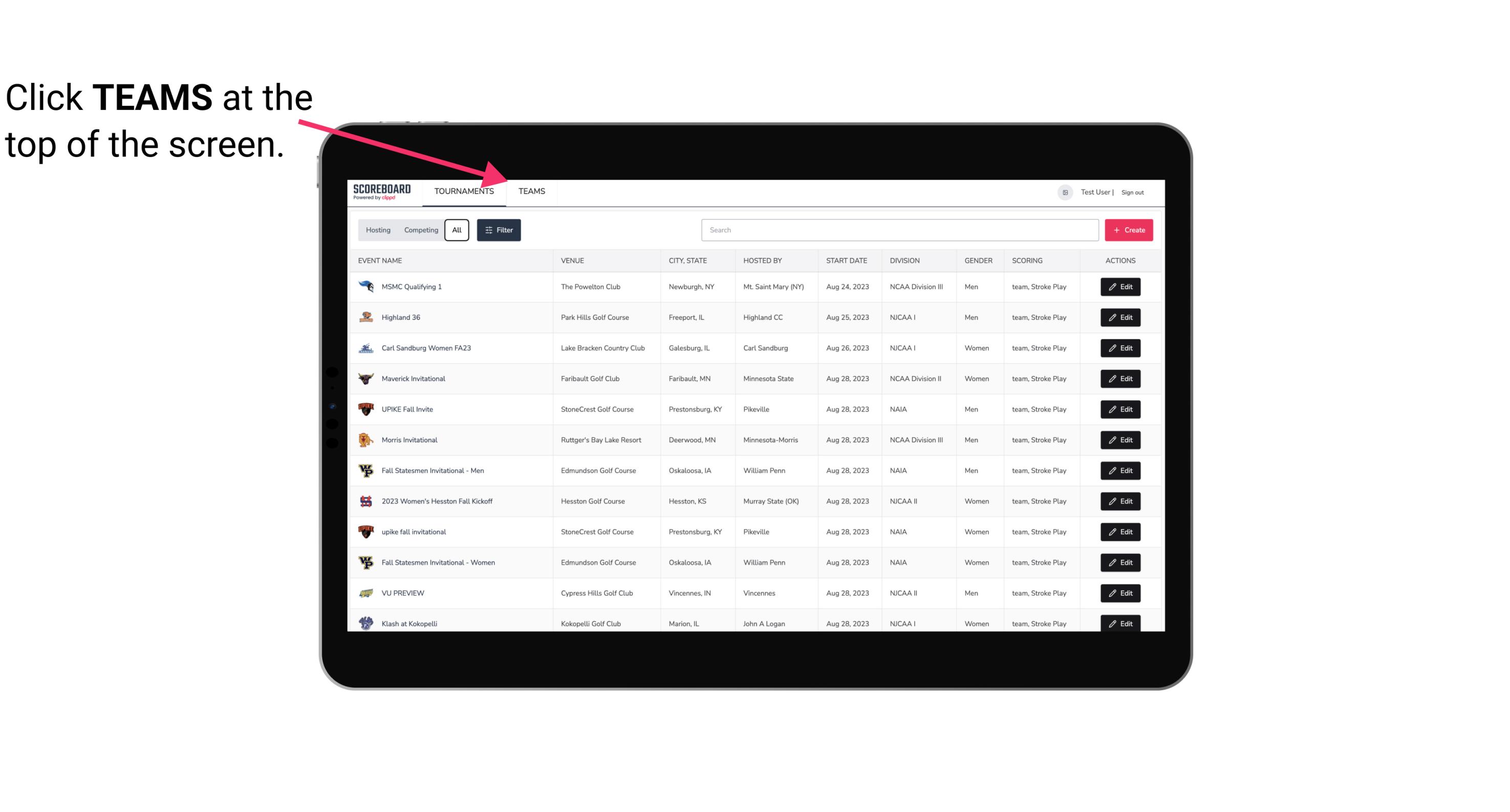Toggle the Competing filter tab
1510x812 pixels.
coord(420,230)
